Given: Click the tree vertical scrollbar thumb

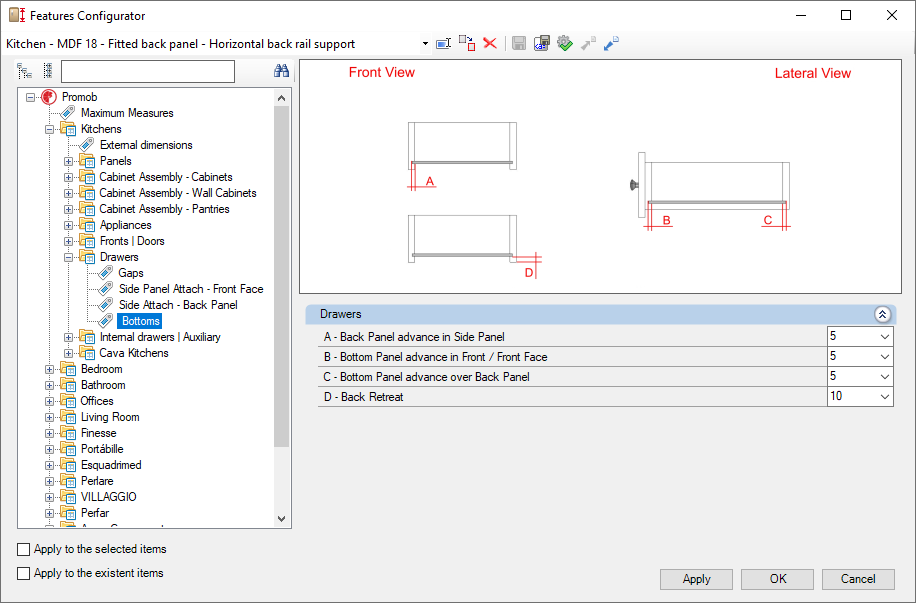Looking at the screenshot, I should coord(282,276).
